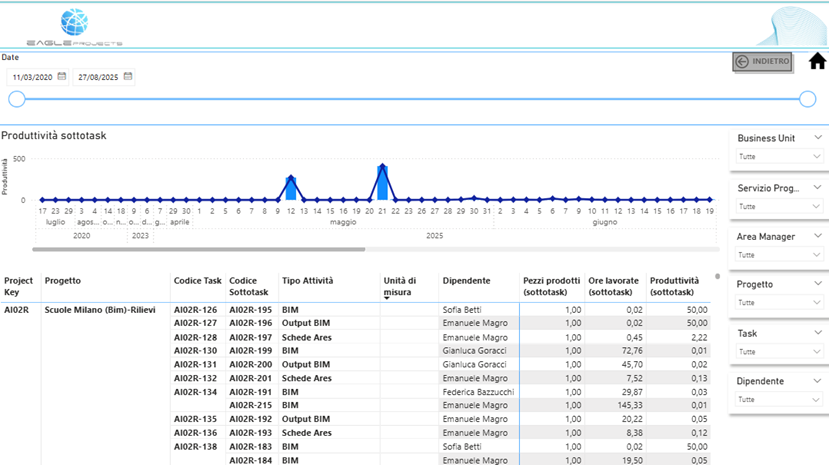Open the calendar picker for end date 27/08/2025
This screenshot has width=829, height=465.
[x=128, y=77]
